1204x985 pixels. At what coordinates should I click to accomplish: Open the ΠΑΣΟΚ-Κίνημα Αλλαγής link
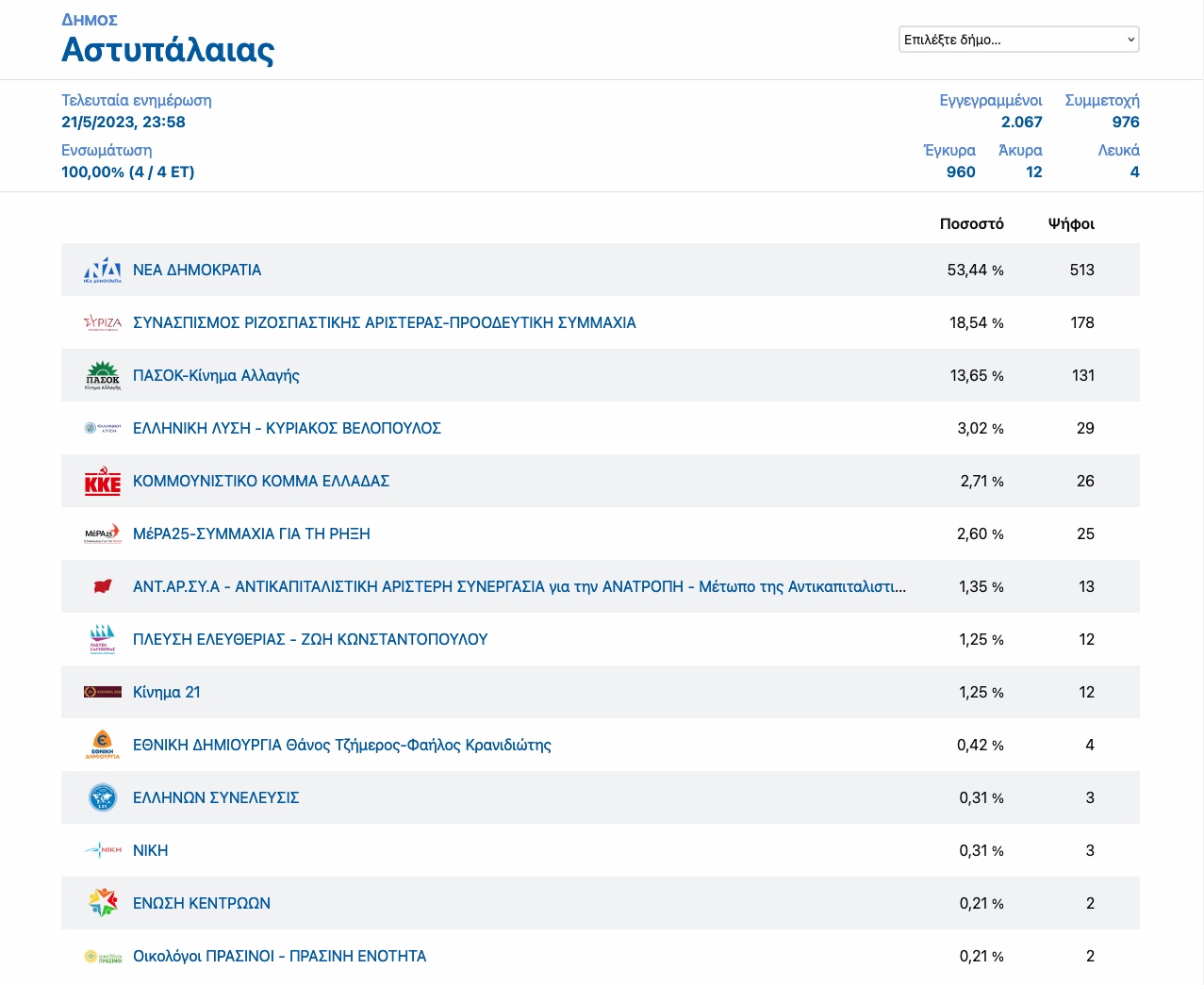click(x=216, y=375)
